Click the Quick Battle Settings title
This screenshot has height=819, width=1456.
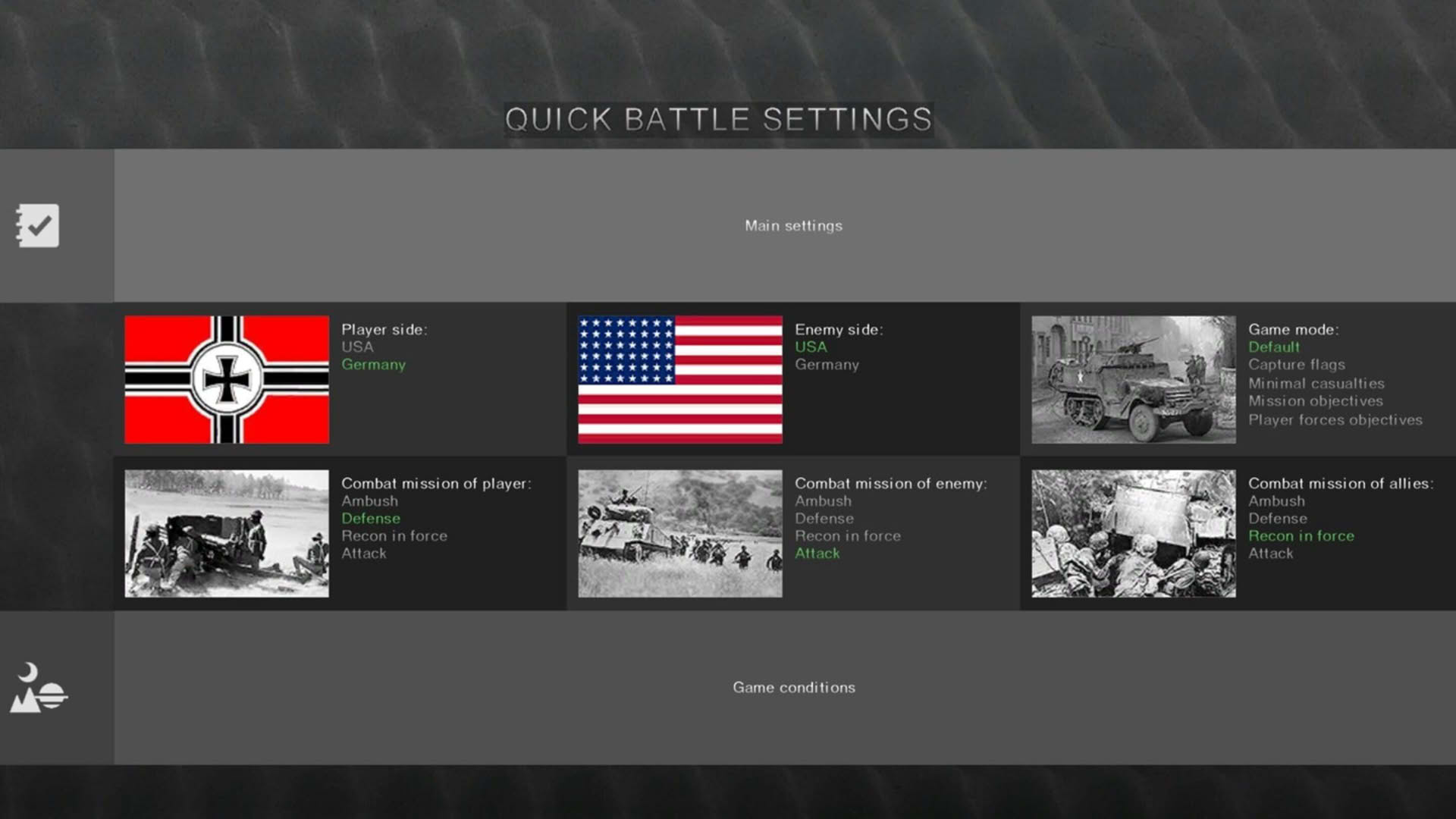click(x=718, y=119)
